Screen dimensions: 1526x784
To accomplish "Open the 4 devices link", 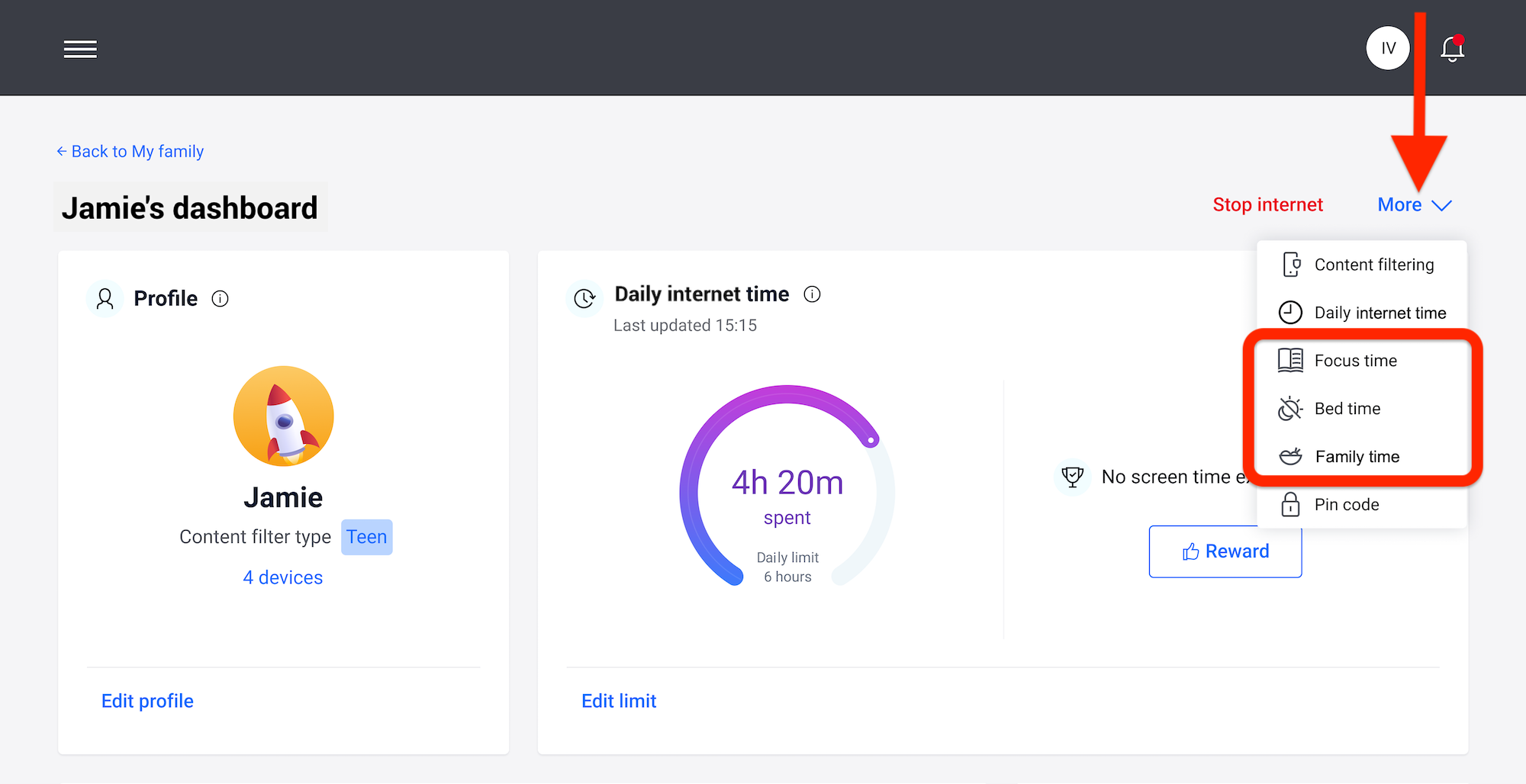I will (x=283, y=577).
